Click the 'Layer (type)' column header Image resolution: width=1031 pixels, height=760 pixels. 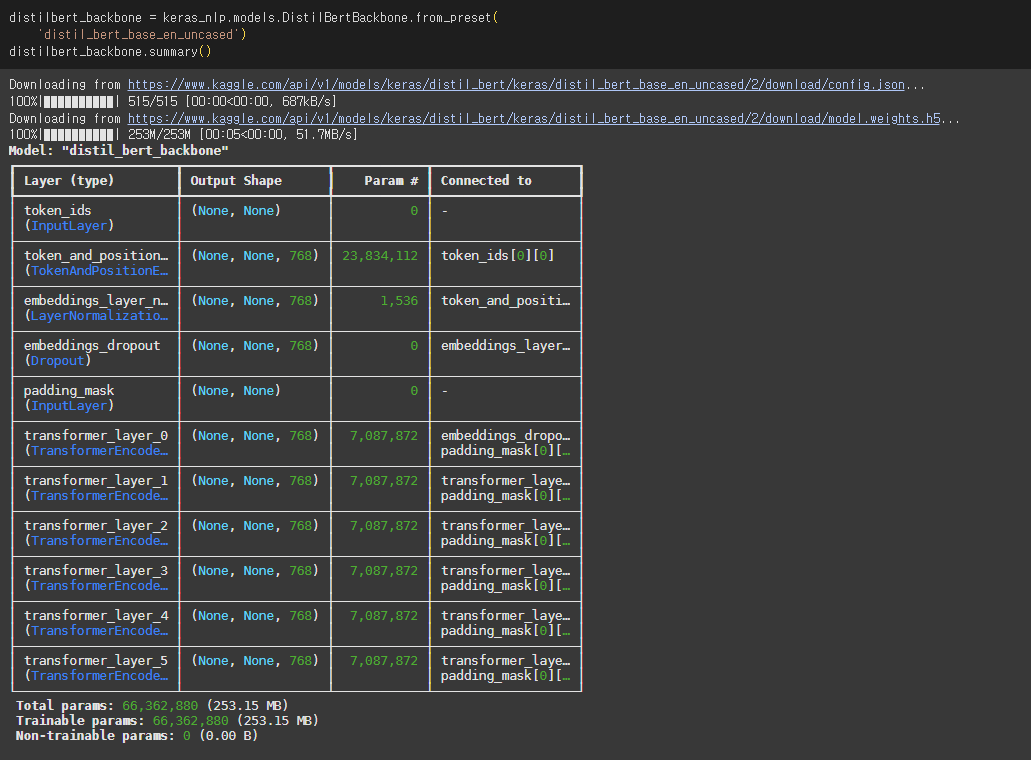pyautogui.click(x=69, y=181)
